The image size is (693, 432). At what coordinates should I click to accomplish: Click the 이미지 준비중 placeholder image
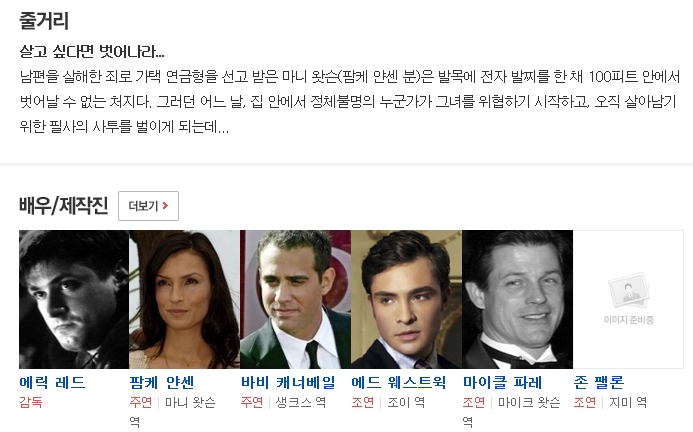point(628,299)
